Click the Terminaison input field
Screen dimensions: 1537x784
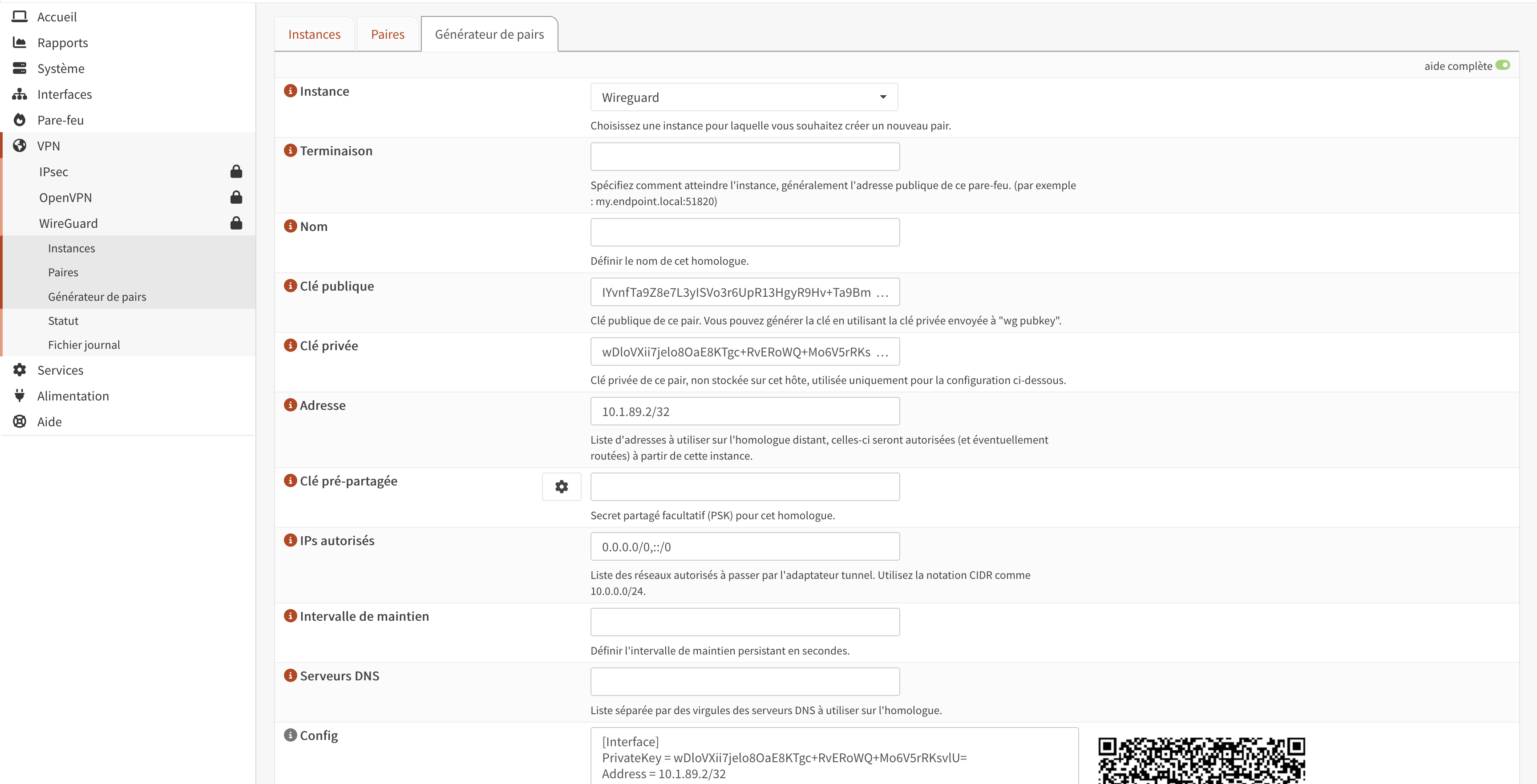click(744, 156)
